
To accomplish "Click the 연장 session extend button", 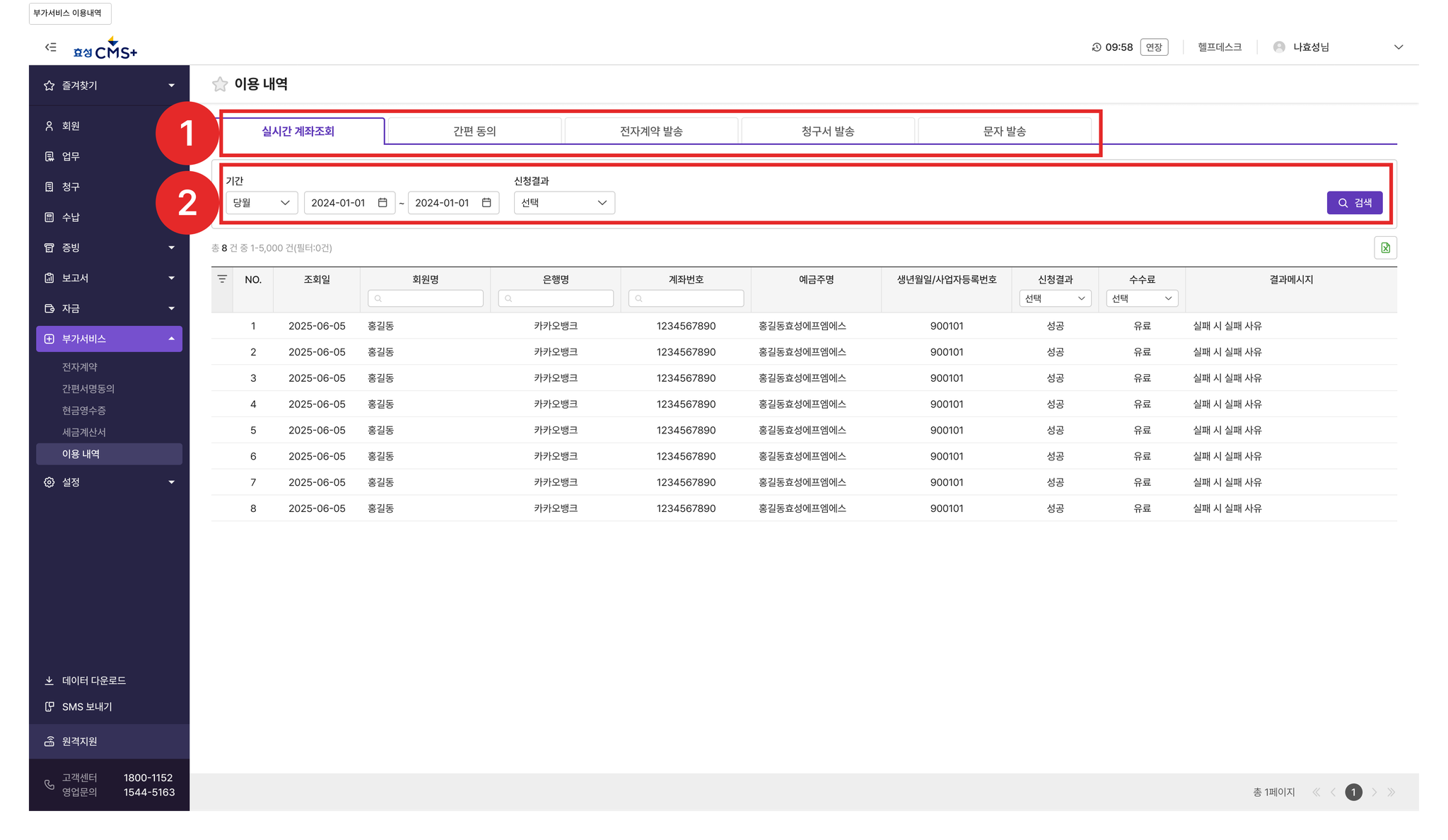I will click(x=1154, y=47).
